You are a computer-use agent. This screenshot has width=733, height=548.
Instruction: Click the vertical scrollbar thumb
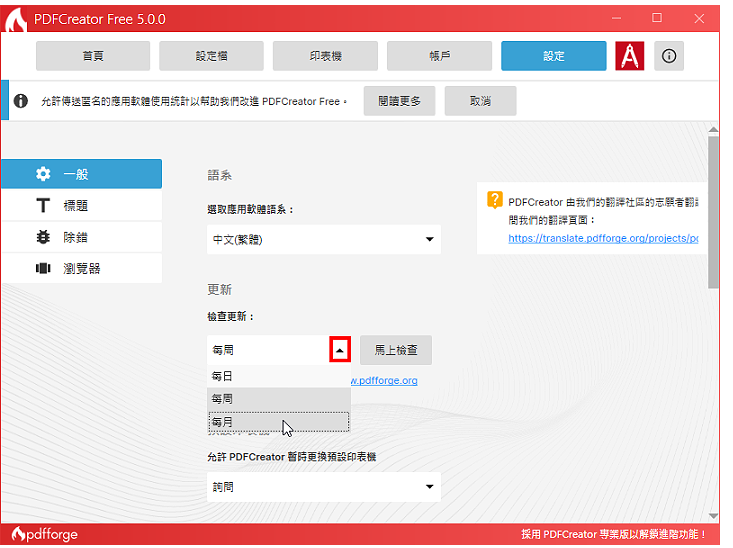(x=713, y=212)
